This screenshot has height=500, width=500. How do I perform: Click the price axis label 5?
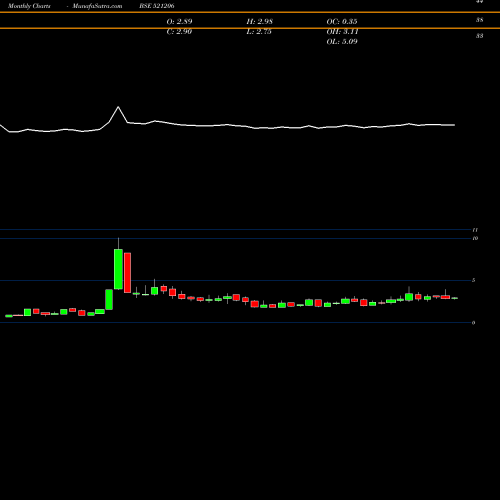[473, 280]
